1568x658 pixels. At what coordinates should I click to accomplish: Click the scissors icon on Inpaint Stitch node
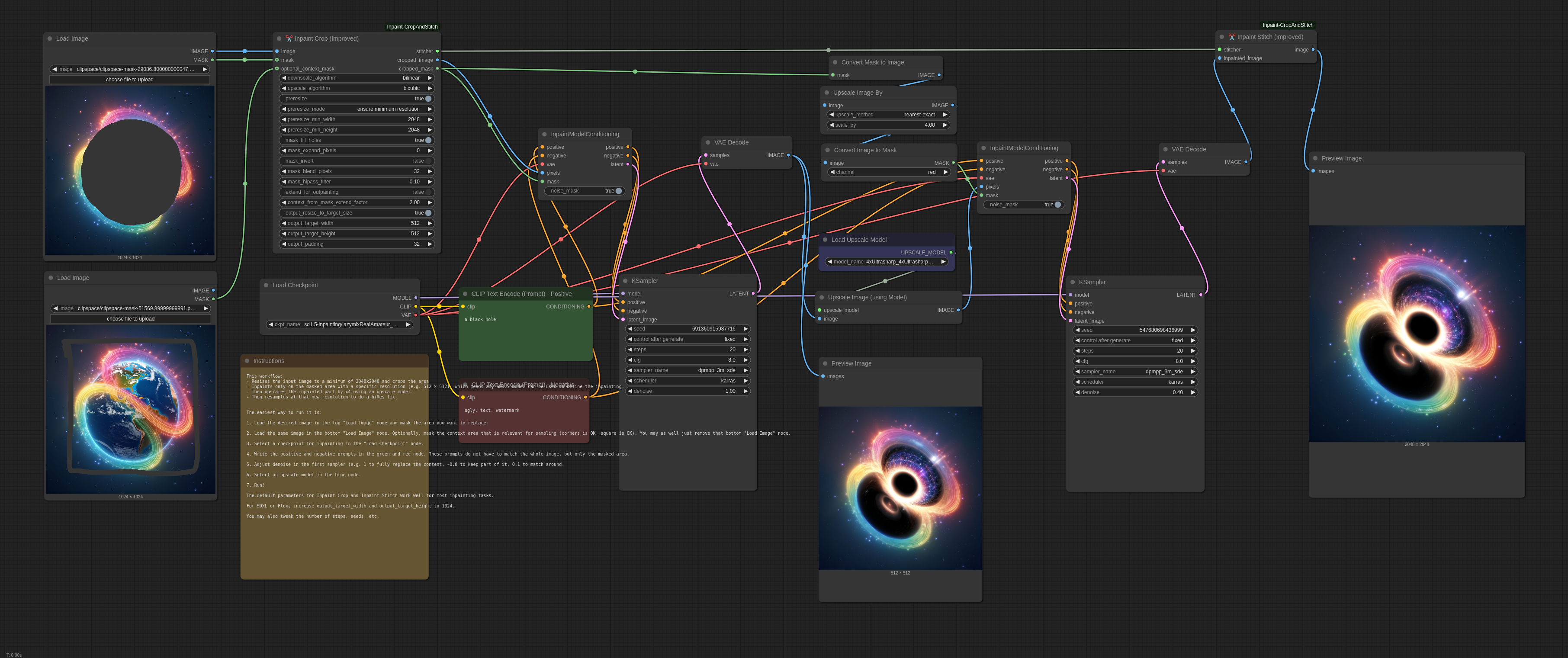point(1231,36)
